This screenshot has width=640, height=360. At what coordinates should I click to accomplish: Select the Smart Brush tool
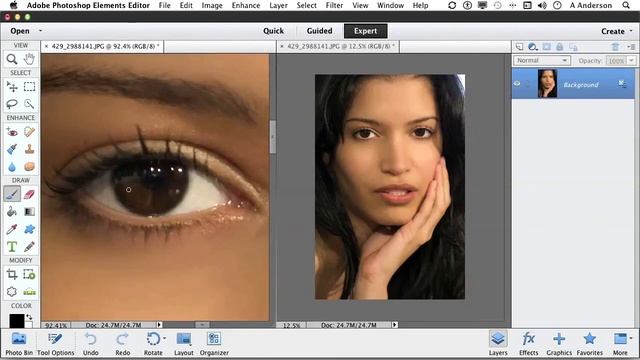point(12,149)
